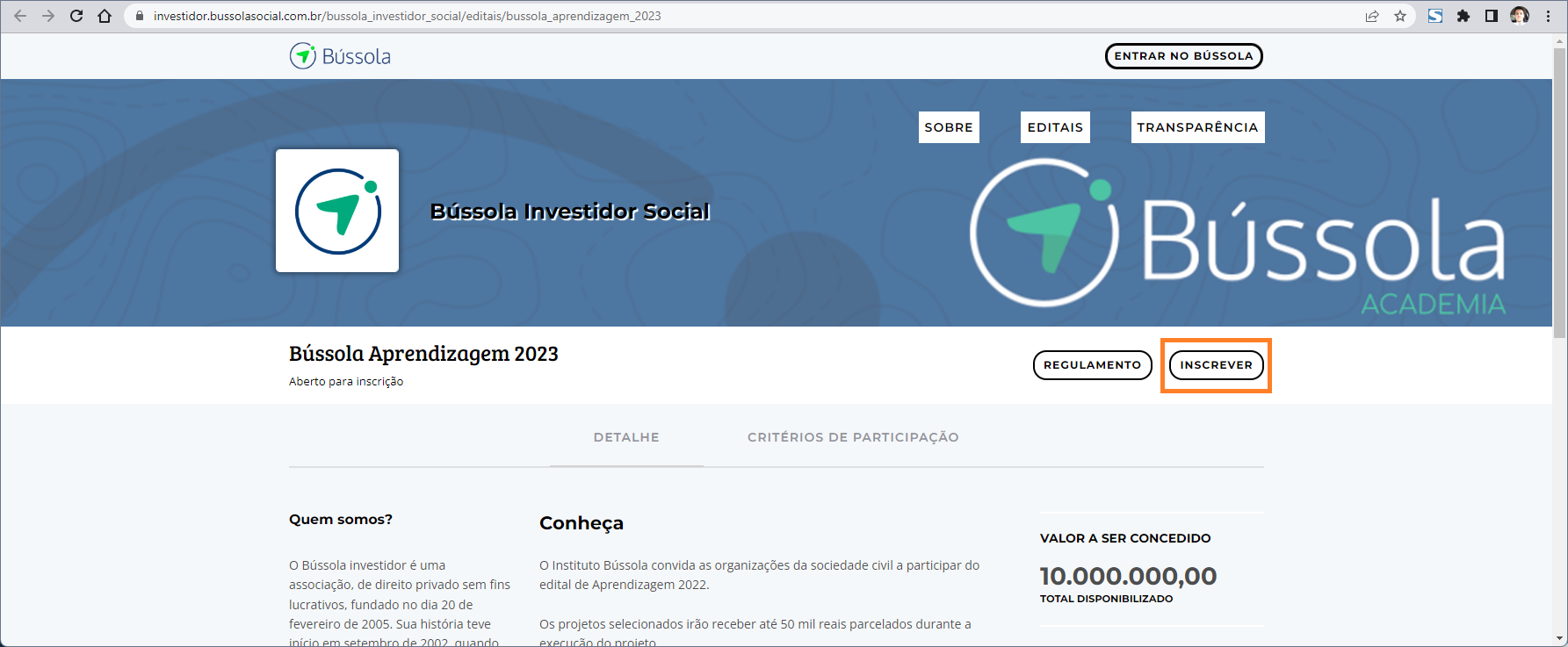Click the 'VALOR A SER CONCEDIDO' label
The image size is (1568, 647).
pos(1125,538)
